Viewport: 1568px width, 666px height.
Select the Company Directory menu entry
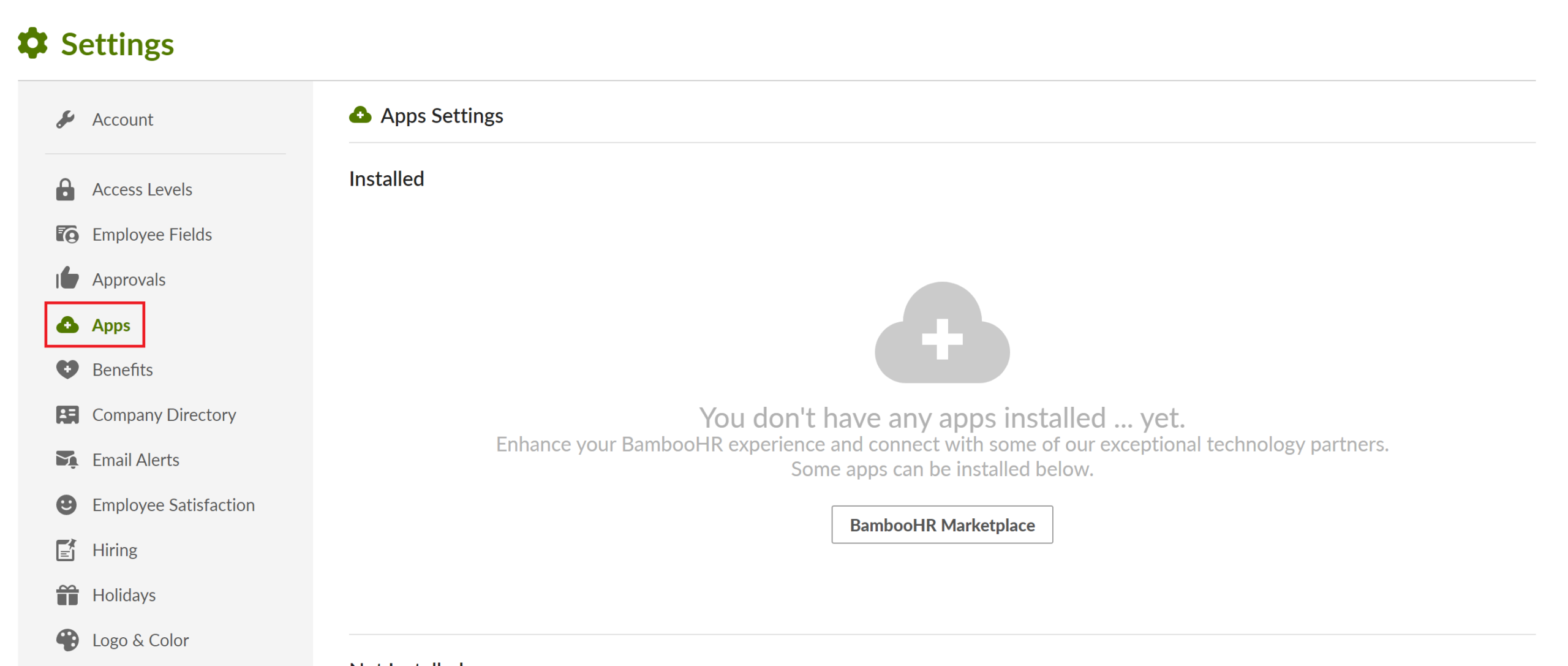tap(164, 415)
